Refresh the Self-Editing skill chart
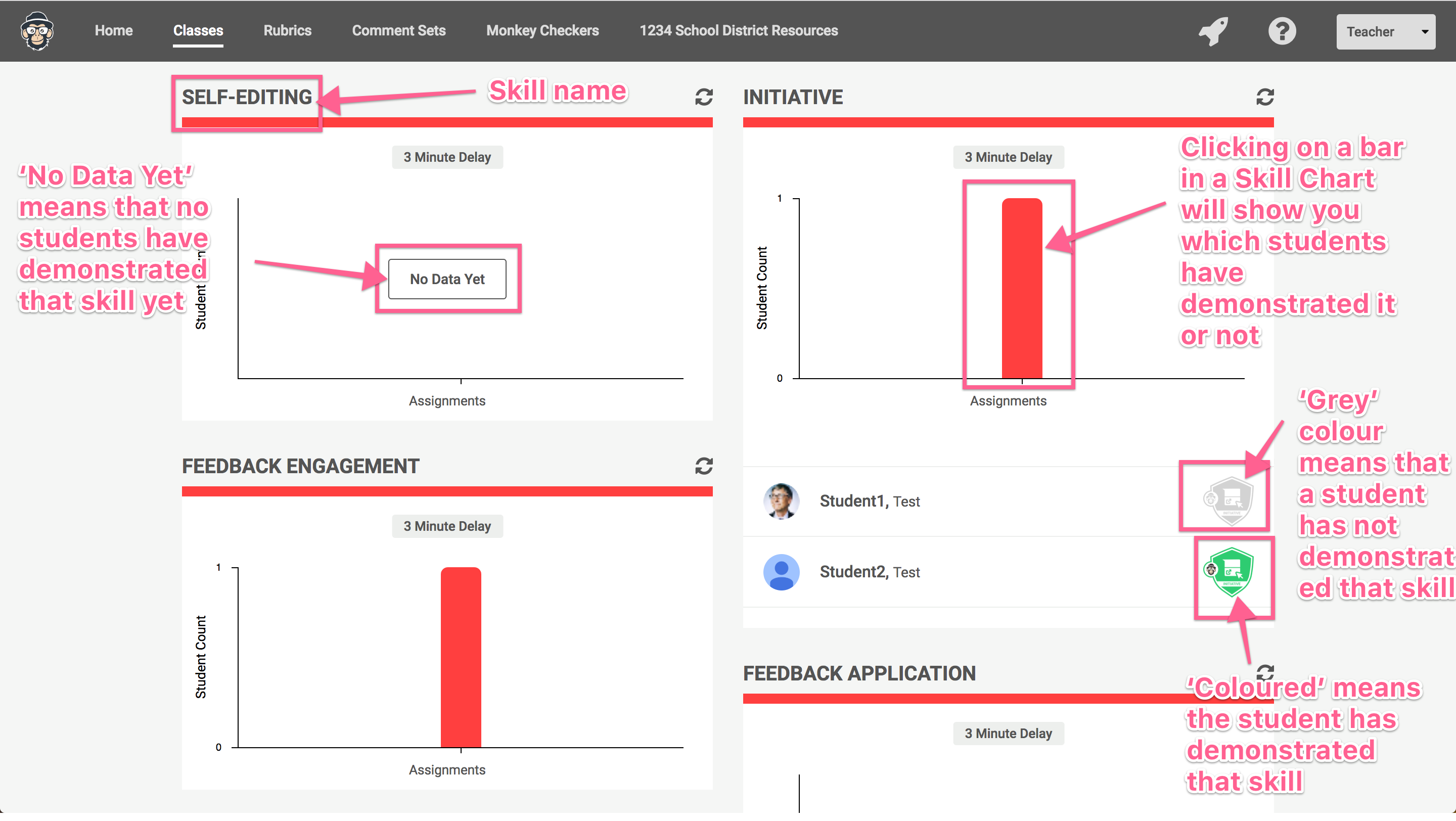 pyautogui.click(x=704, y=97)
